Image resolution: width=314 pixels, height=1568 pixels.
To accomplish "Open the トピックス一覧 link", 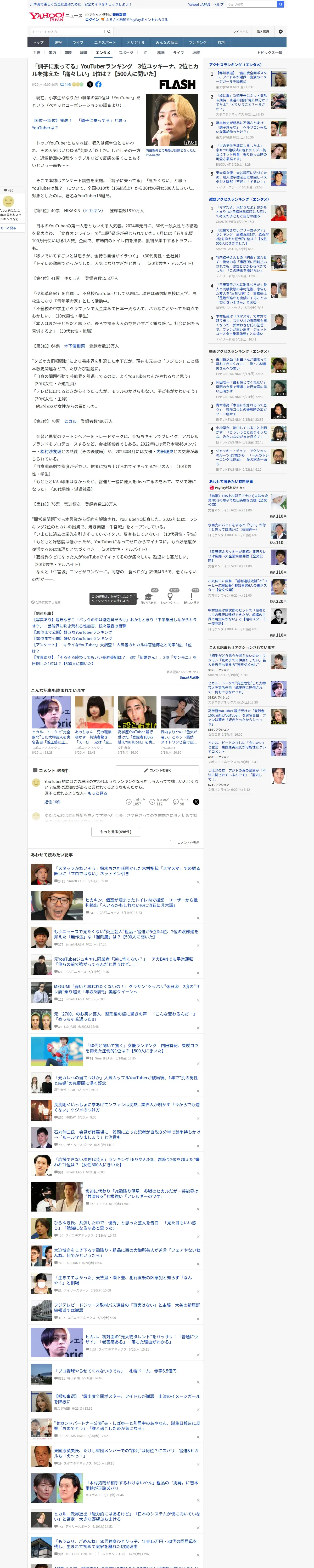I will coord(270,53).
